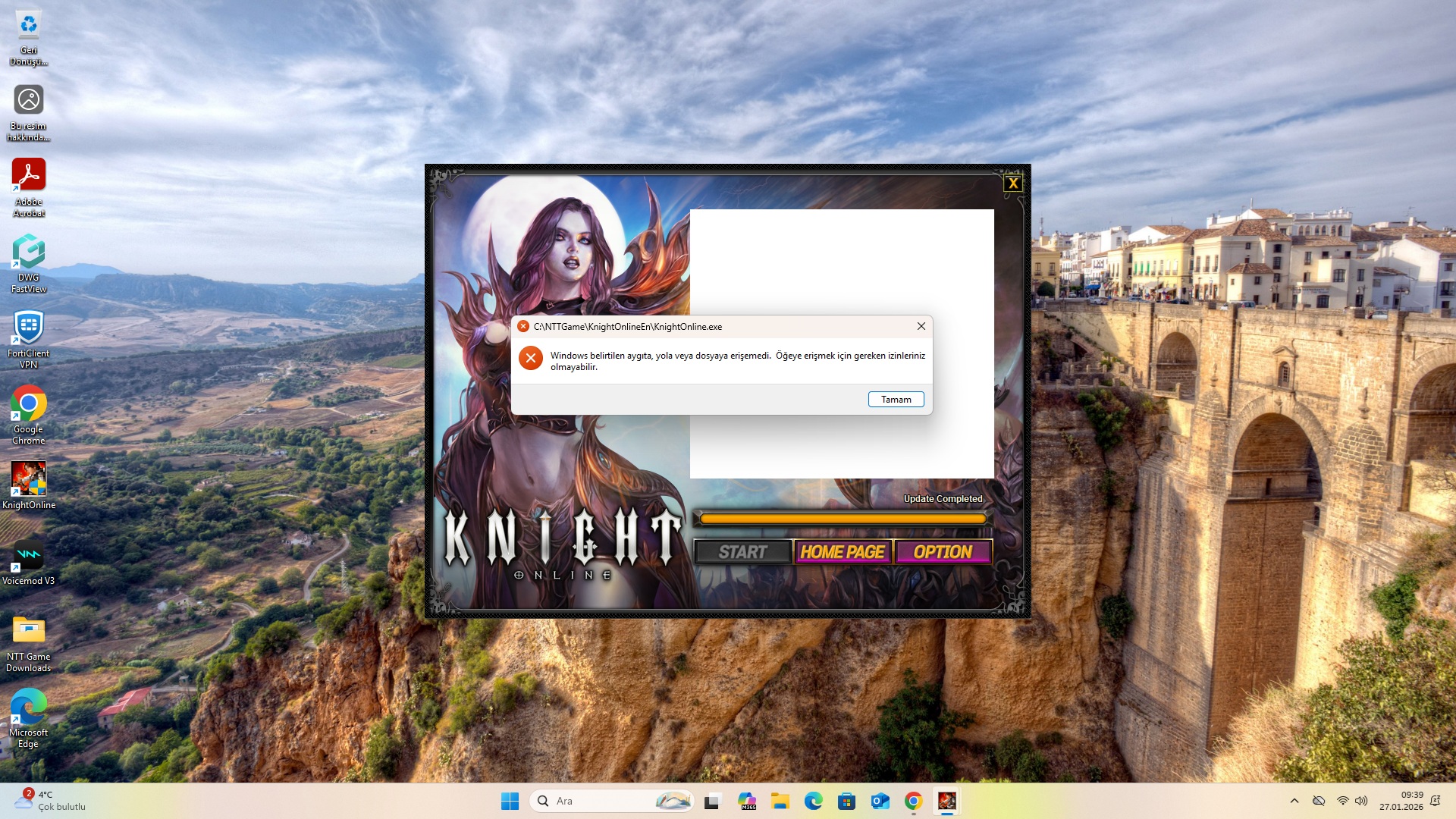
Task: Click the OneDrive cloud tray icon
Action: (x=1319, y=801)
